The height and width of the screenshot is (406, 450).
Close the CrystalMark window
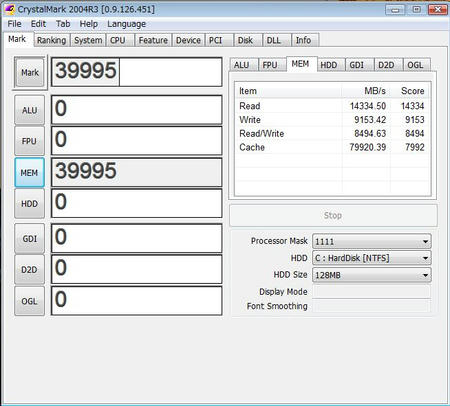click(438, 10)
